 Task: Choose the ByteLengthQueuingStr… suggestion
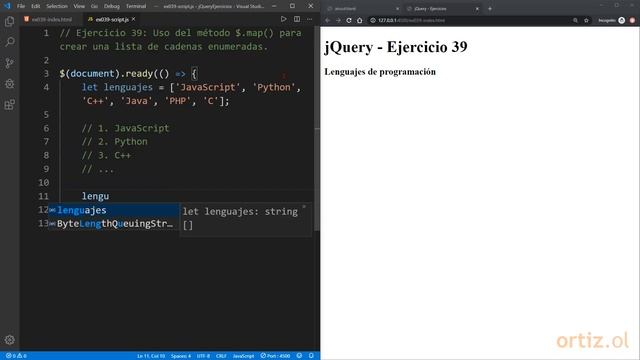click(x=113, y=224)
